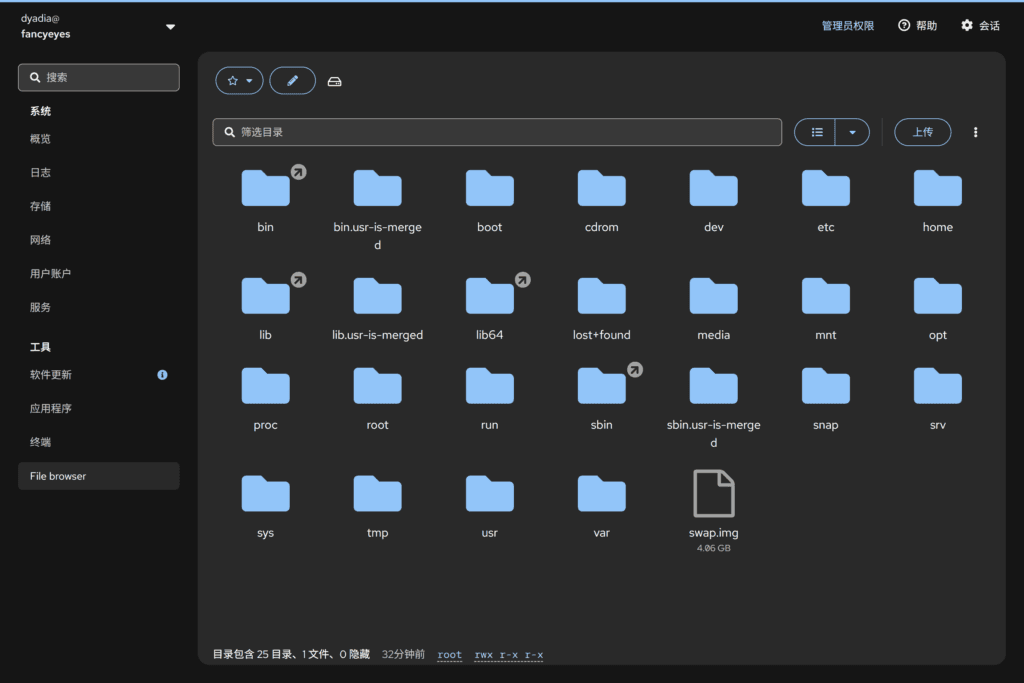Focus the 筛选目录 filter field
Viewport: 1024px width, 683px height.
pos(497,133)
